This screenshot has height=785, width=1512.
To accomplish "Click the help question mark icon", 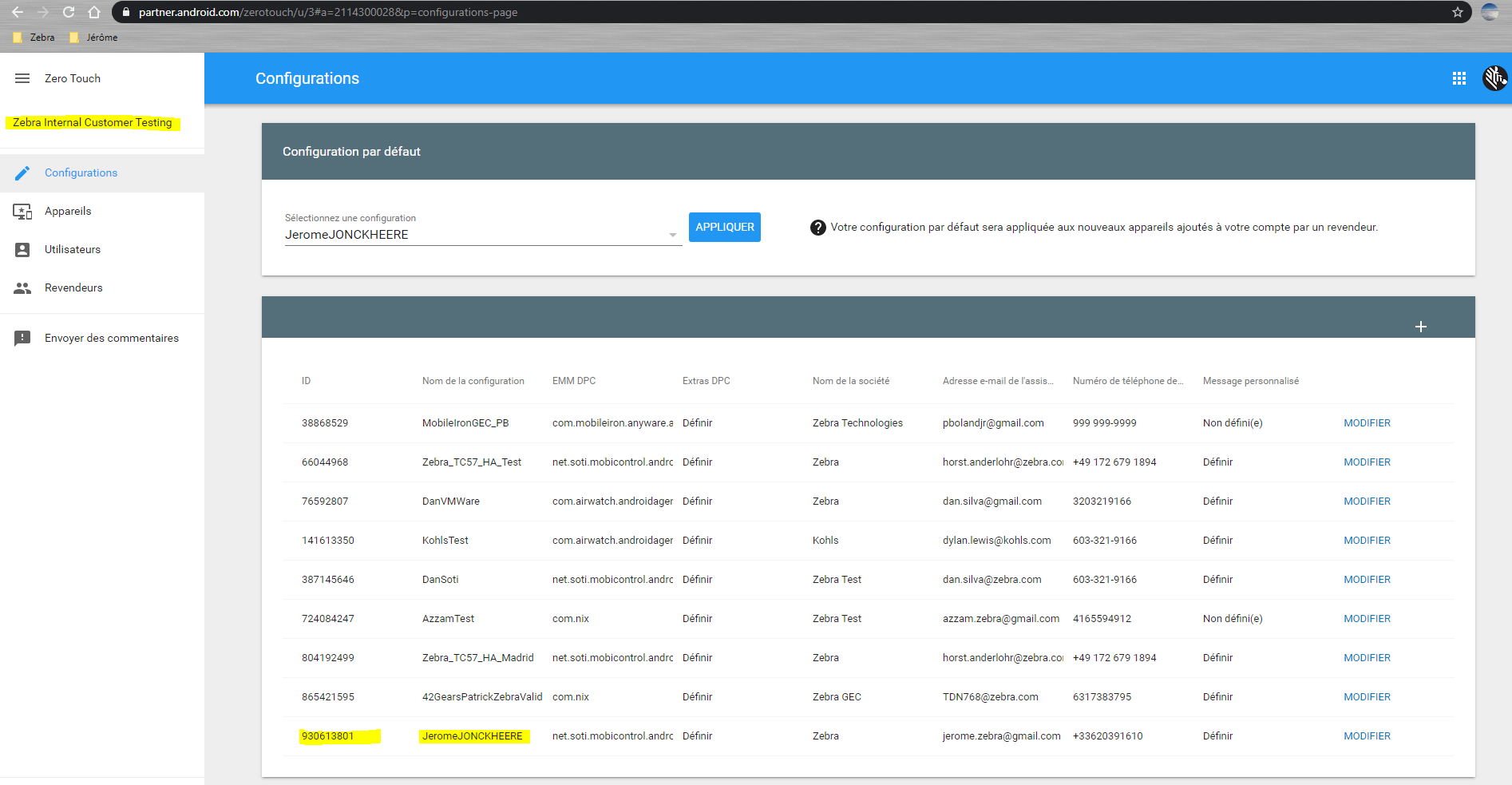I will (x=817, y=227).
